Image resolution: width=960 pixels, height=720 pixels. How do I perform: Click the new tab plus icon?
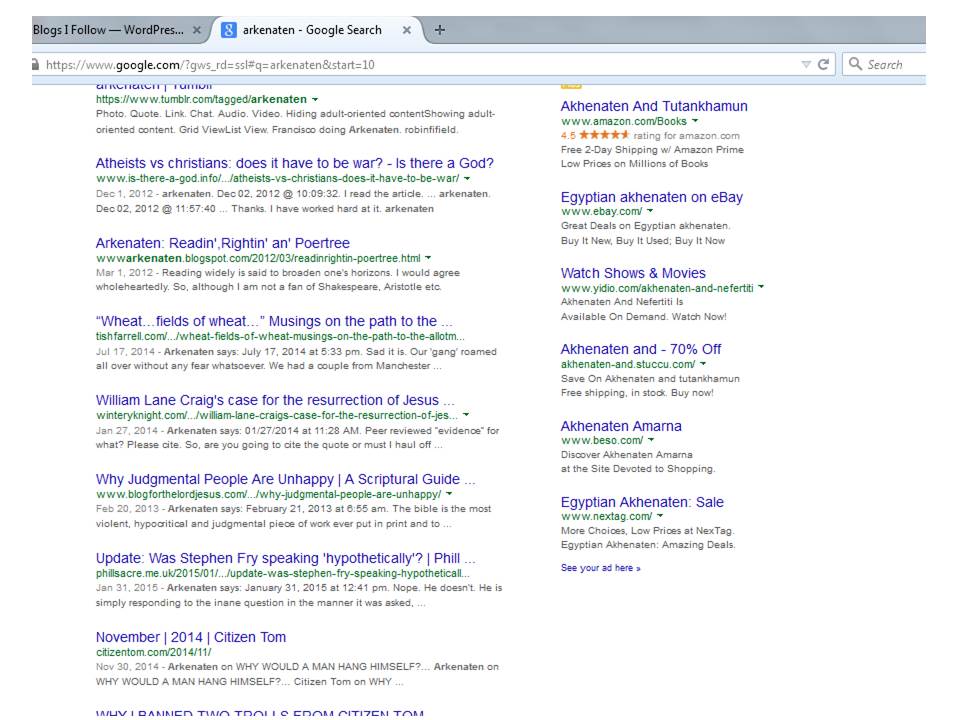point(440,30)
